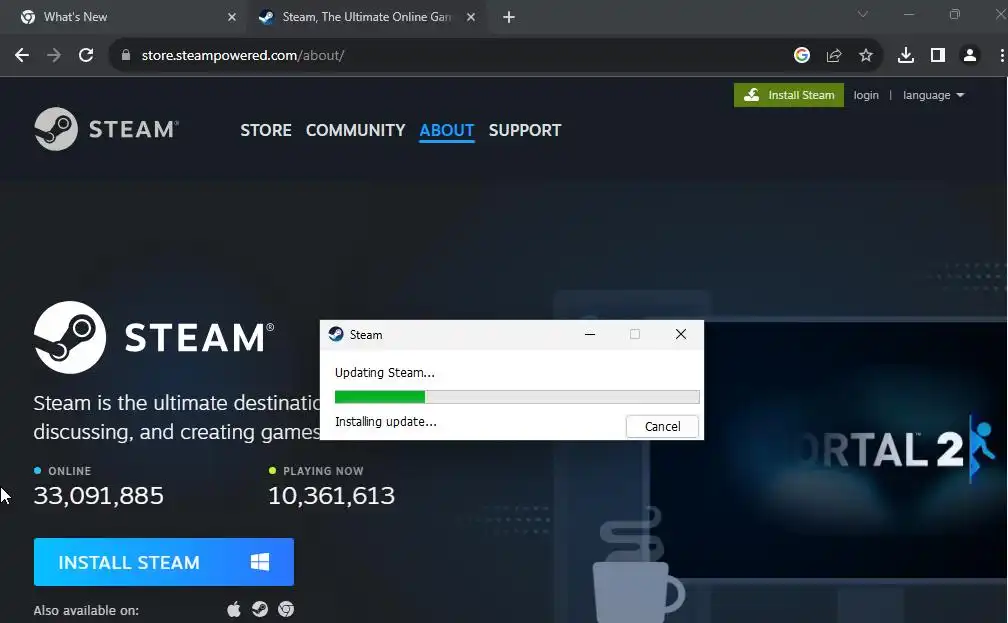This screenshot has width=1008, height=623.
Task: Open the Chrome profile icon
Action: (x=970, y=55)
